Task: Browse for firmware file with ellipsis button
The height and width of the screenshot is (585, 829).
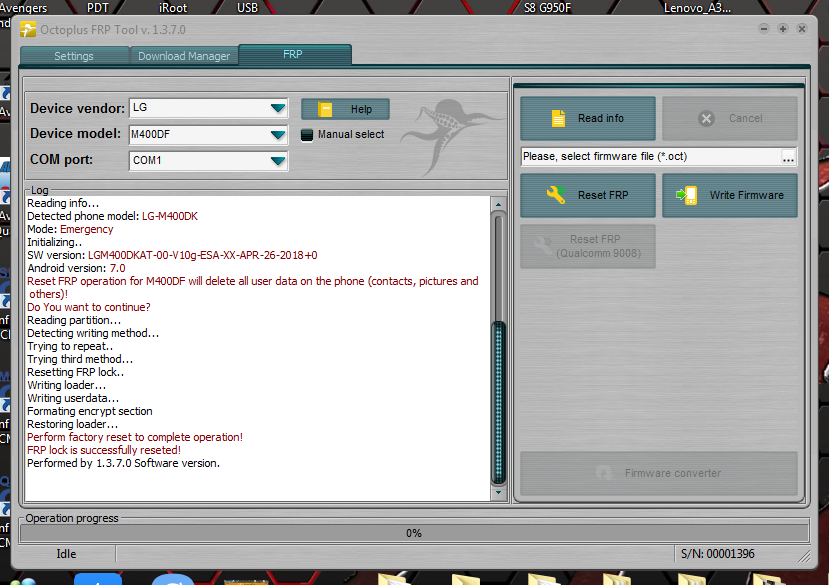Action: [788, 157]
